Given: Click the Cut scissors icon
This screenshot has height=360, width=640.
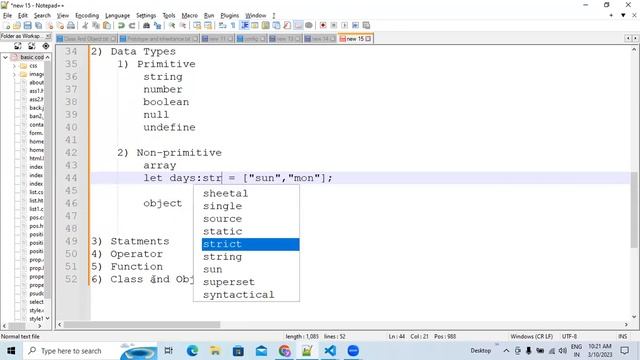Looking at the screenshot, I should click(x=85, y=25).
